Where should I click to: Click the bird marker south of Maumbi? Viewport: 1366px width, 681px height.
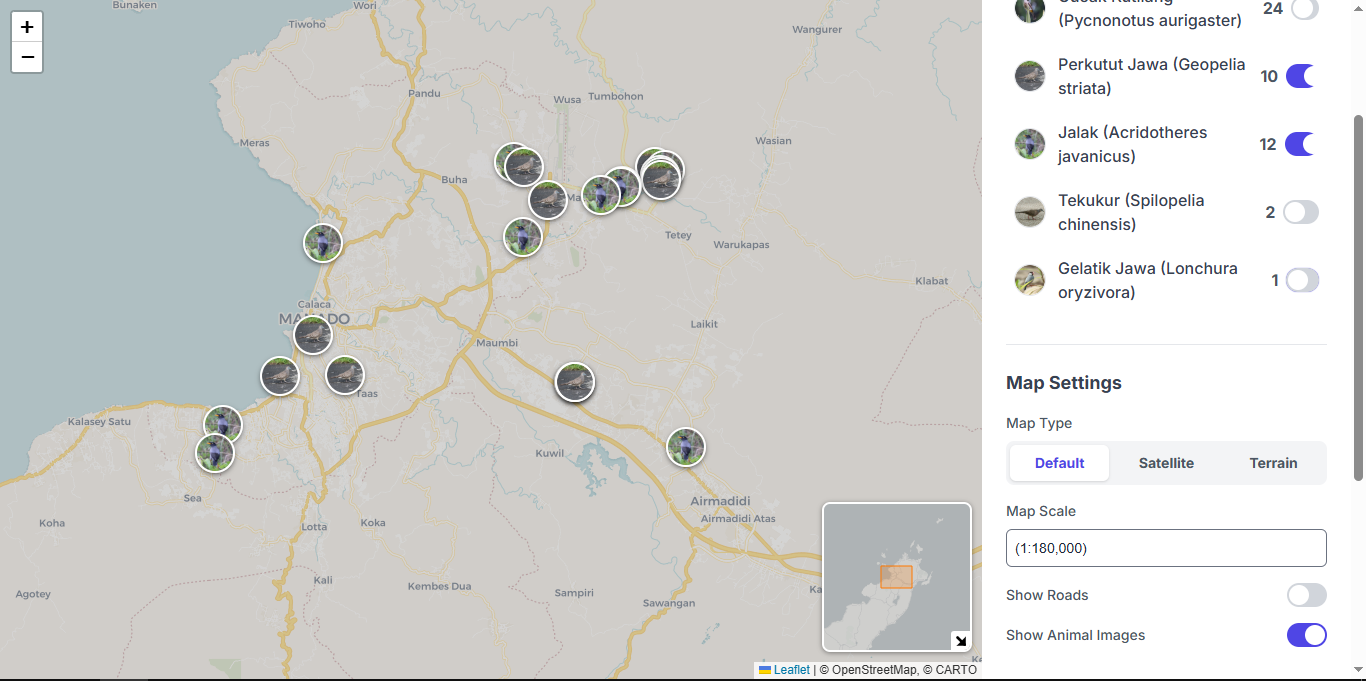[x=575, y=382]
